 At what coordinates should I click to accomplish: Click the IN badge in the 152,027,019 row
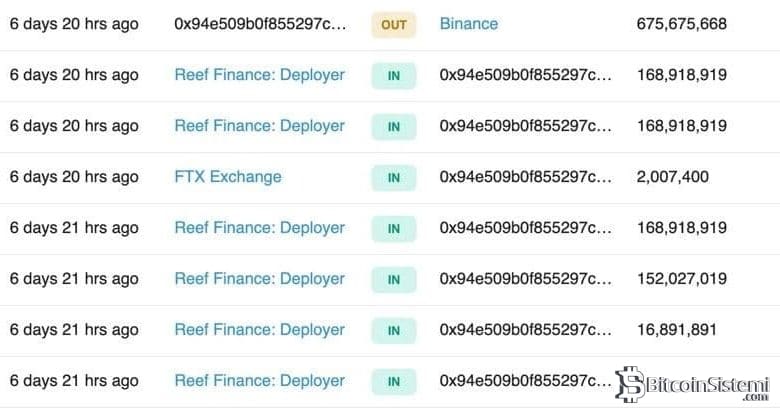pyautogui.click(x=394, y=279)
